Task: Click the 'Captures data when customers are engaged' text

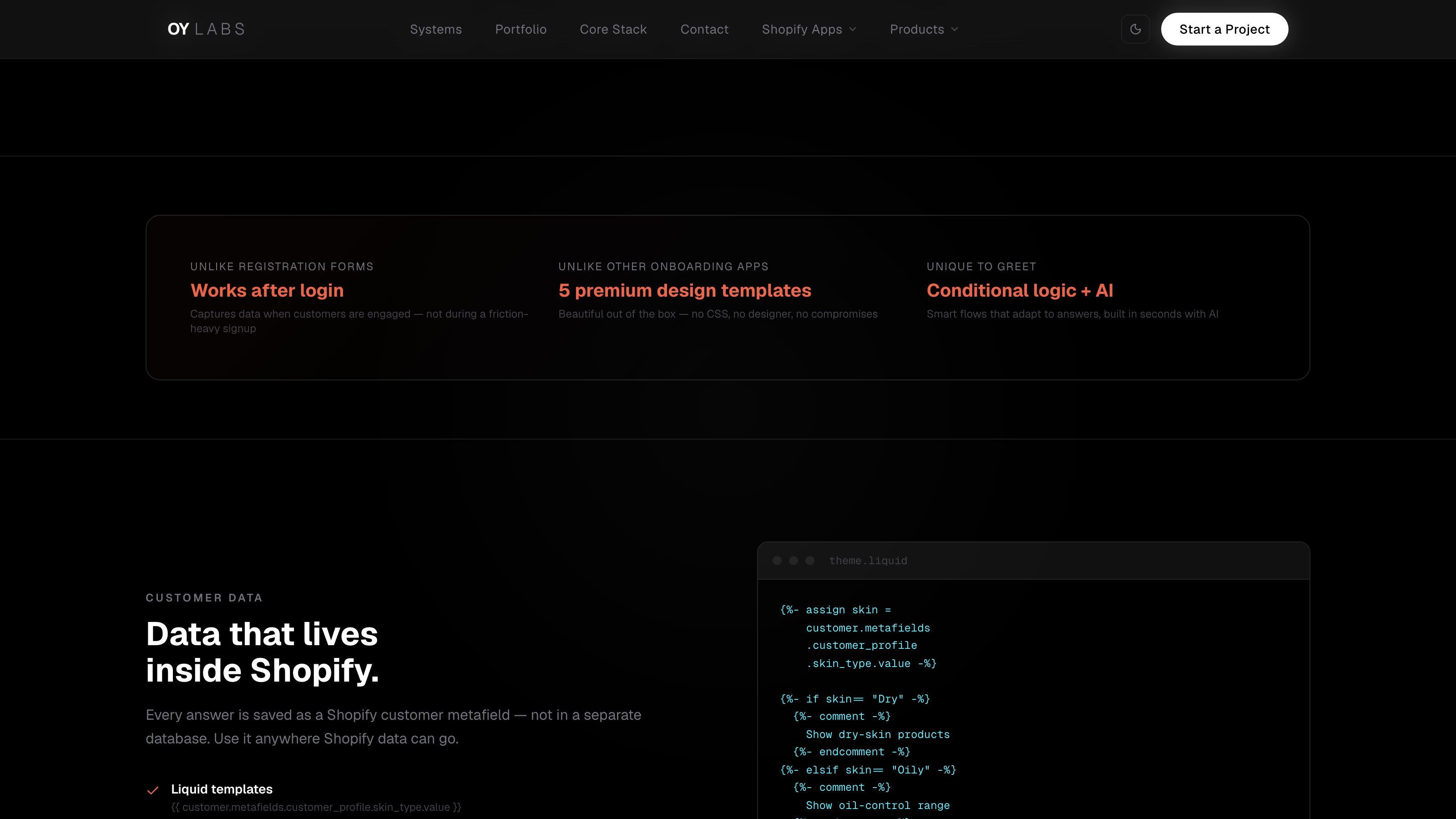Action: [359, 321]
